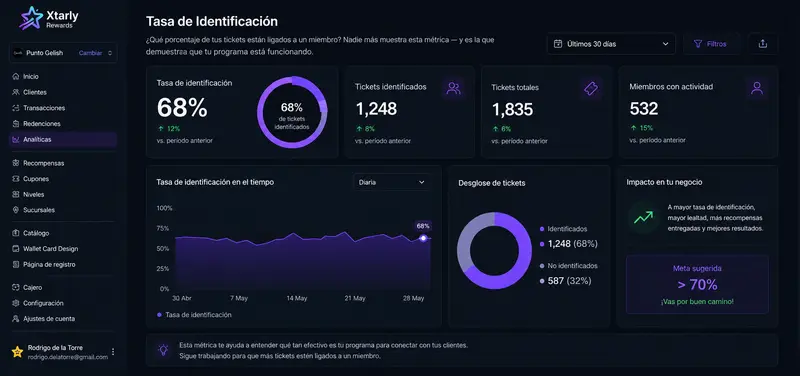Click the Xtarly Rewards star logo
Image resolution: width=800 pixels, height=376 pixels.
(x=31, y=18)
